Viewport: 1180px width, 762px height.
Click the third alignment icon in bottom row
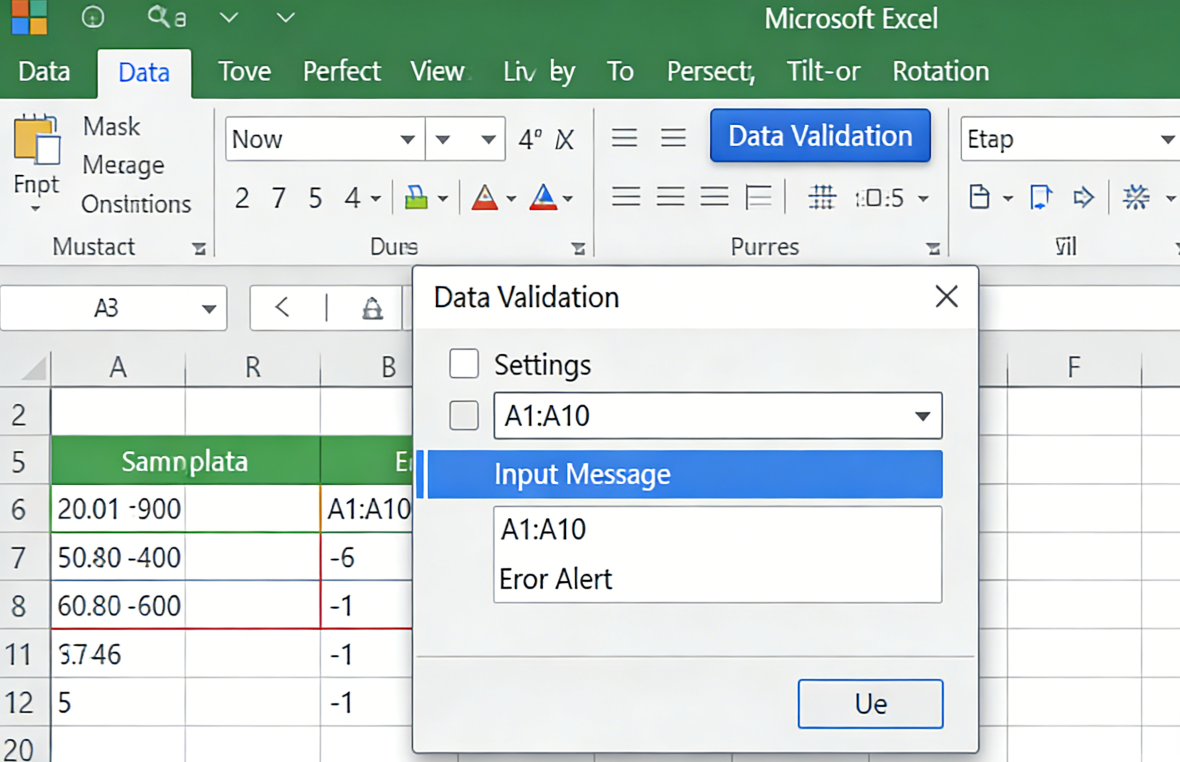coord(714,197)
